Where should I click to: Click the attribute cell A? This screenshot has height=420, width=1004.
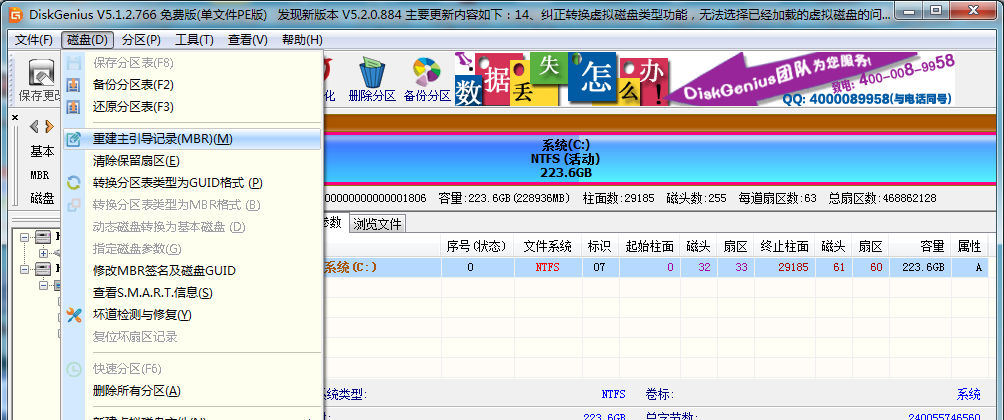click(969, 267)
